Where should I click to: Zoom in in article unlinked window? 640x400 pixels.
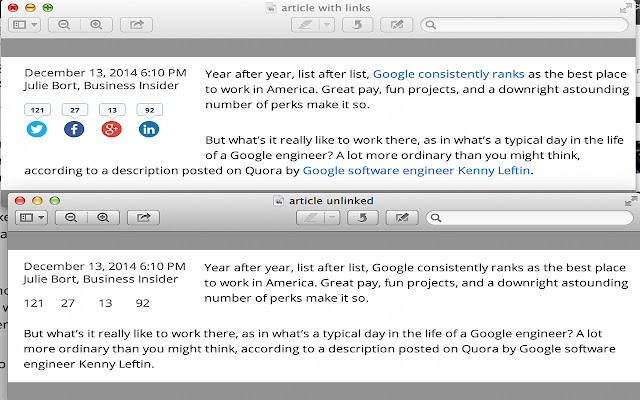(103, 218)
